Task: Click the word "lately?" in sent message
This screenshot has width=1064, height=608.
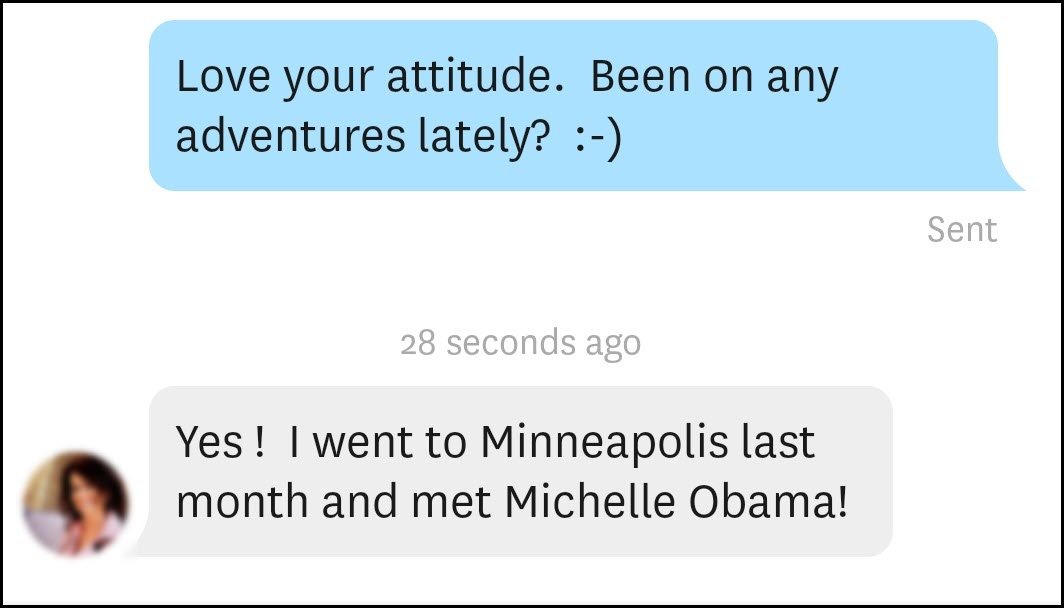Action: 483,136
